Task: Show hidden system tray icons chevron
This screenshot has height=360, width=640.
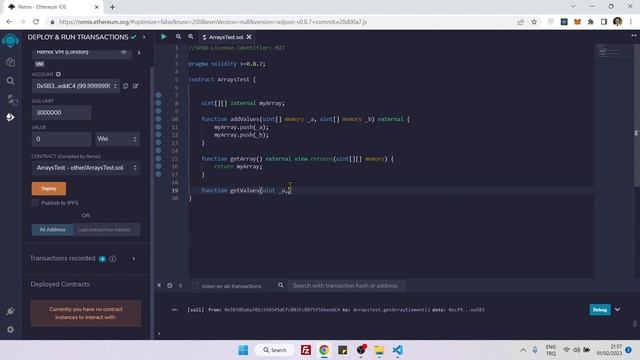Action: [523, 350]
